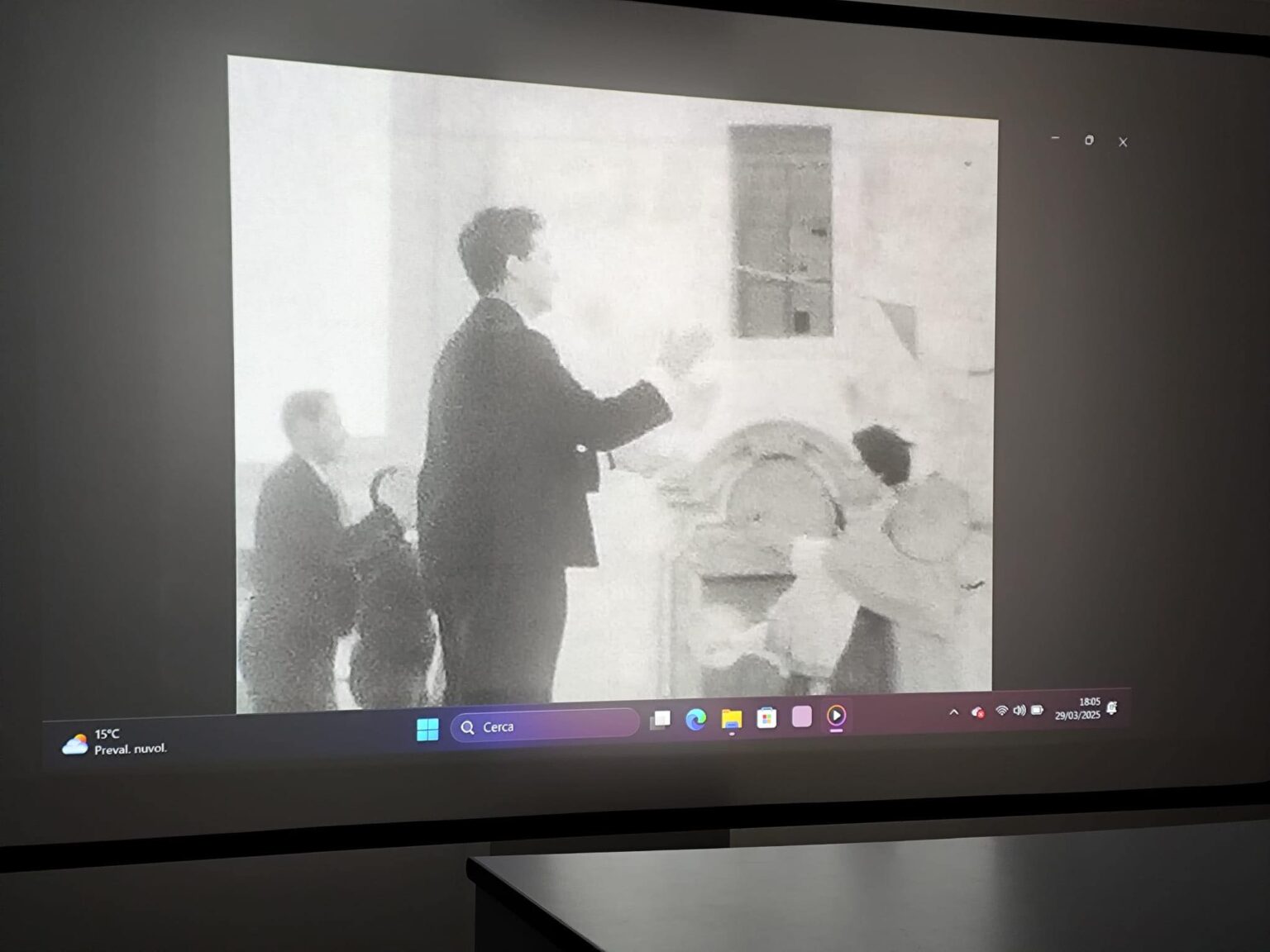
Task: Minimize the video player window
Action: tap(1055, 138)
